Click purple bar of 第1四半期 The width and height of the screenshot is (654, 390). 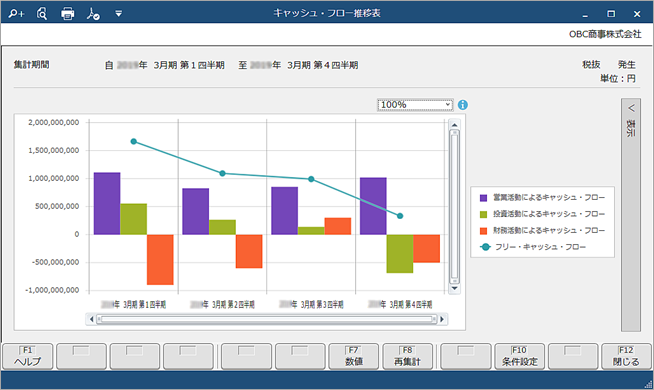107,204
